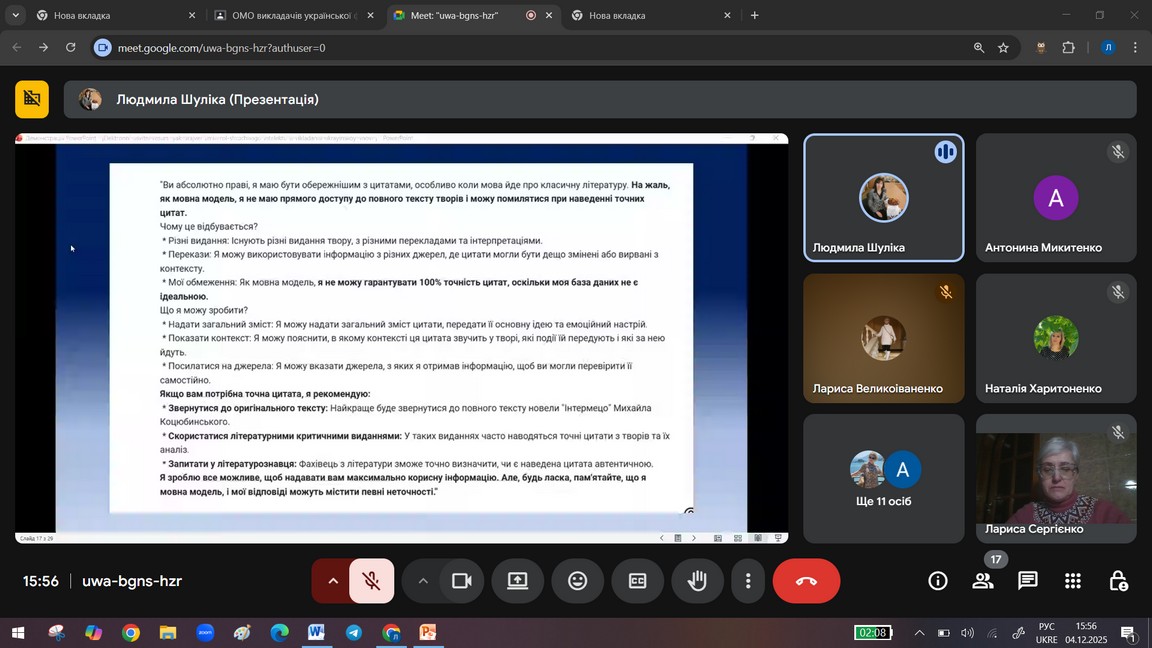Unmute the microphone in Meet

(371, 581)
